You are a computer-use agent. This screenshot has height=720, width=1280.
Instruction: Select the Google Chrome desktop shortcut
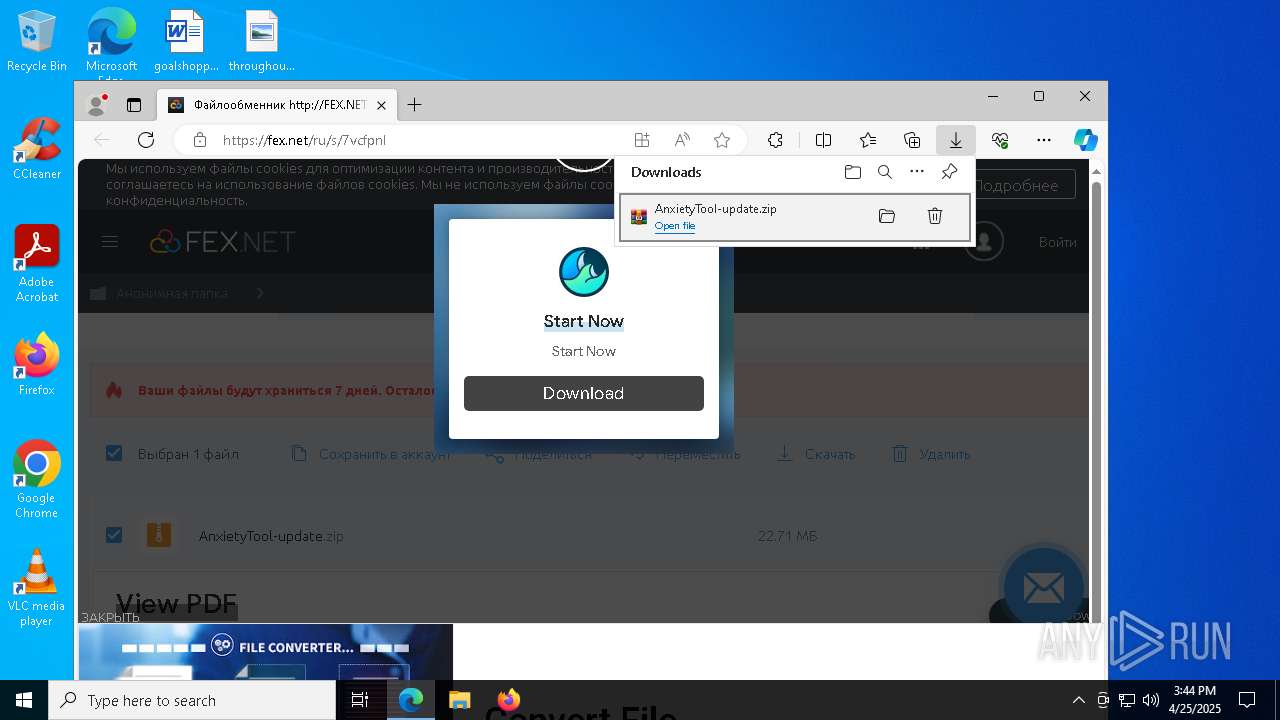tap(37, 479)
